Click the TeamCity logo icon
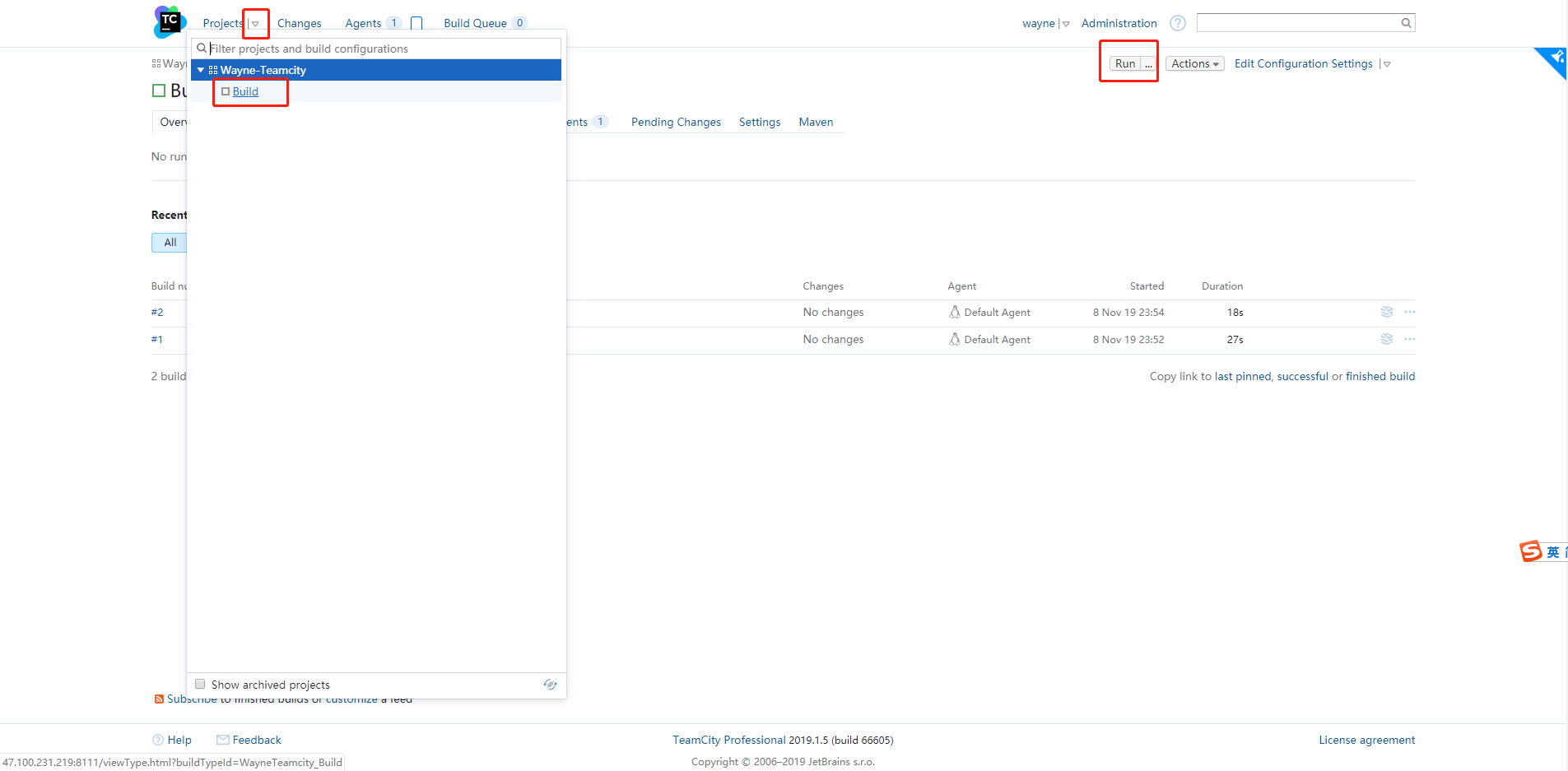This screenshot has height=771, width=1568. (x=170, y=22)
